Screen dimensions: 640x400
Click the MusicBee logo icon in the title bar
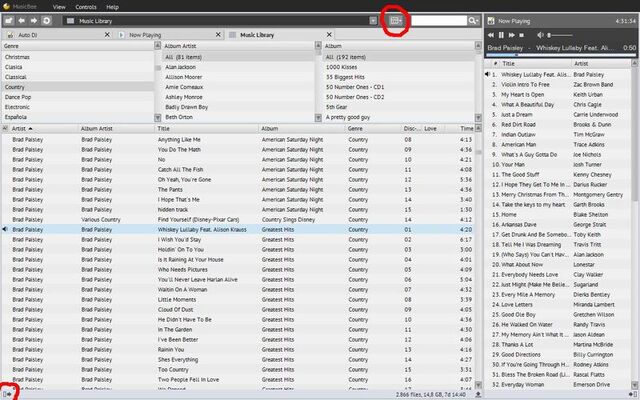pyautogui.click(x=6, y=6)
